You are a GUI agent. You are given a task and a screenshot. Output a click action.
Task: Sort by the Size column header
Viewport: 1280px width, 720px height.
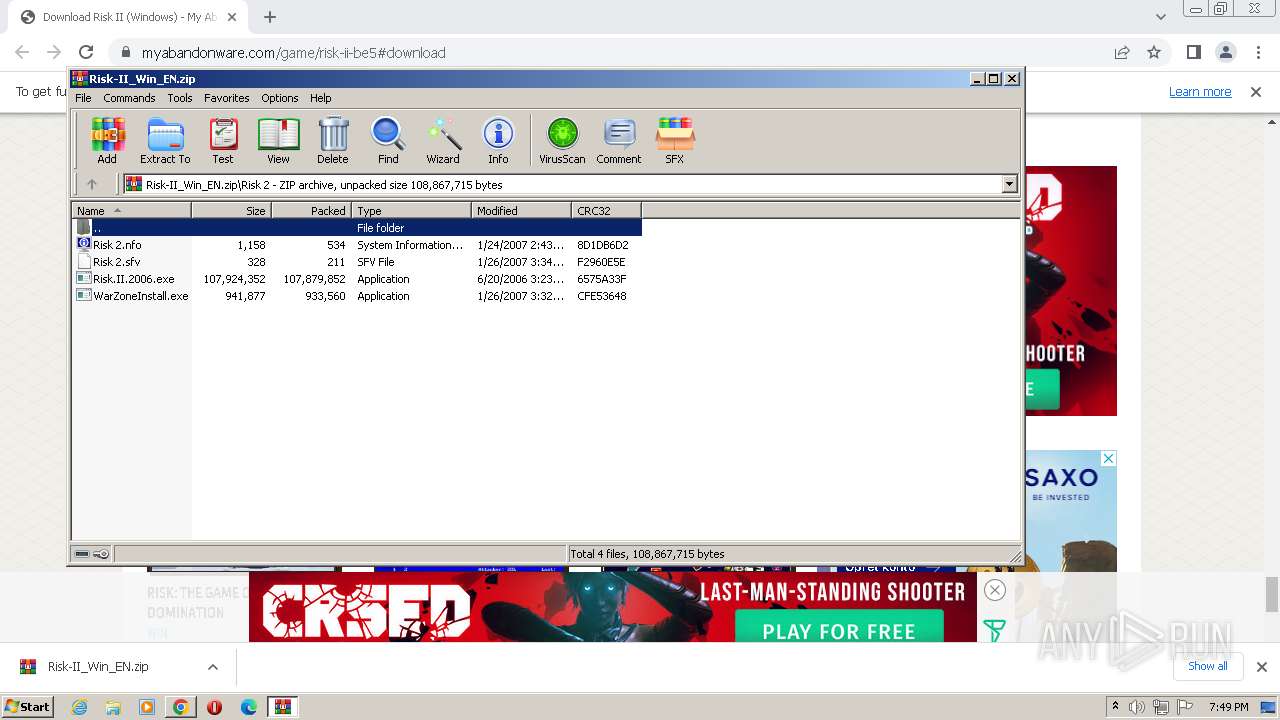[232, 210]
